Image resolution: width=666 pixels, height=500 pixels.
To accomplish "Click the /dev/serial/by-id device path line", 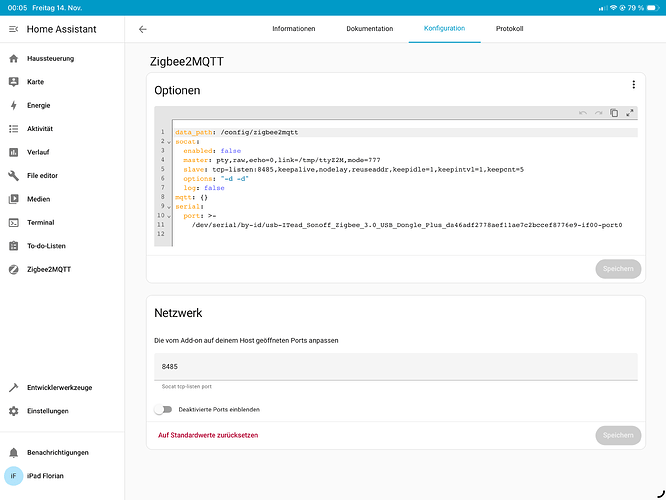I will [407, 225].
